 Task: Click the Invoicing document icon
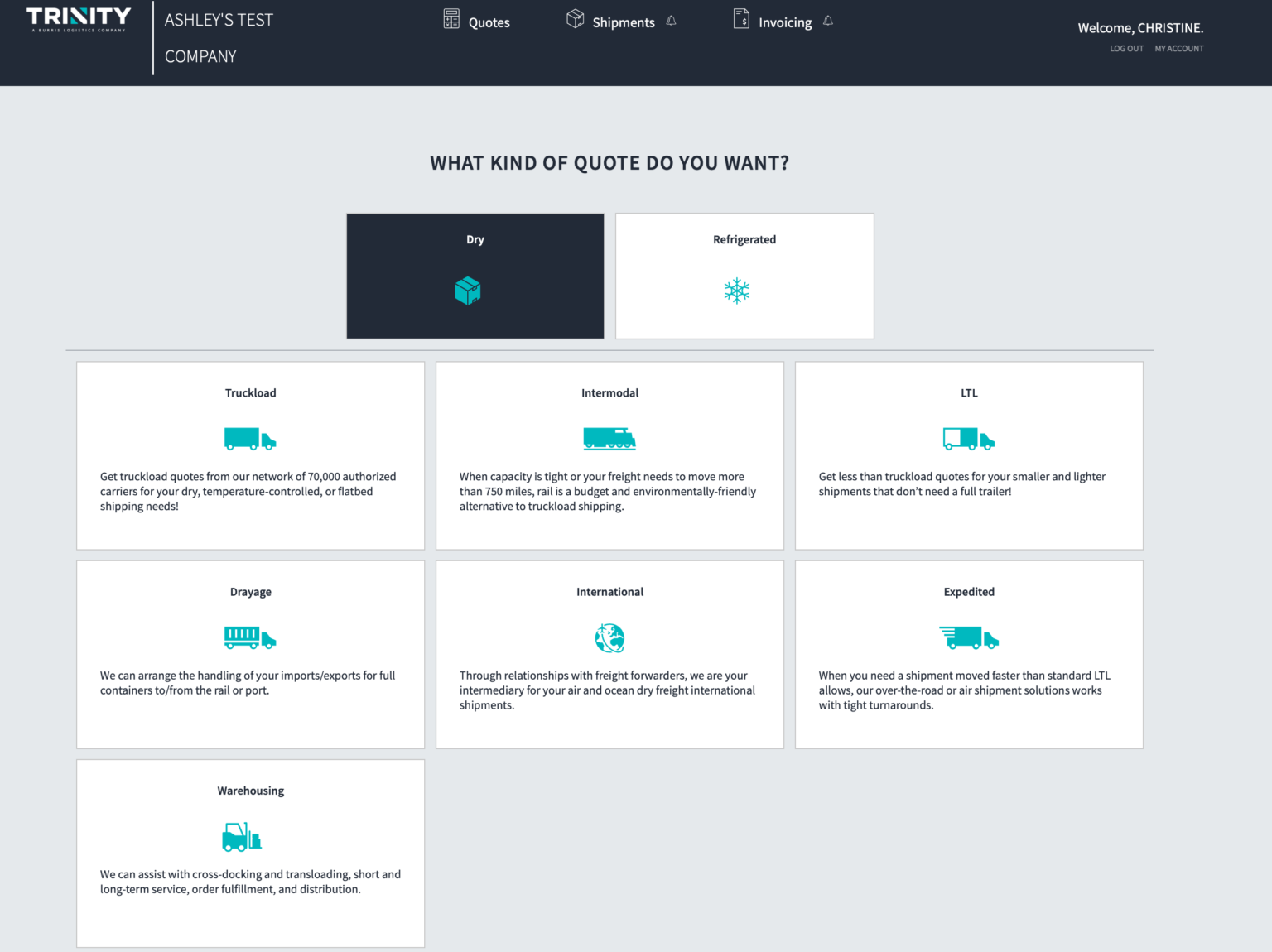[740, 18]
